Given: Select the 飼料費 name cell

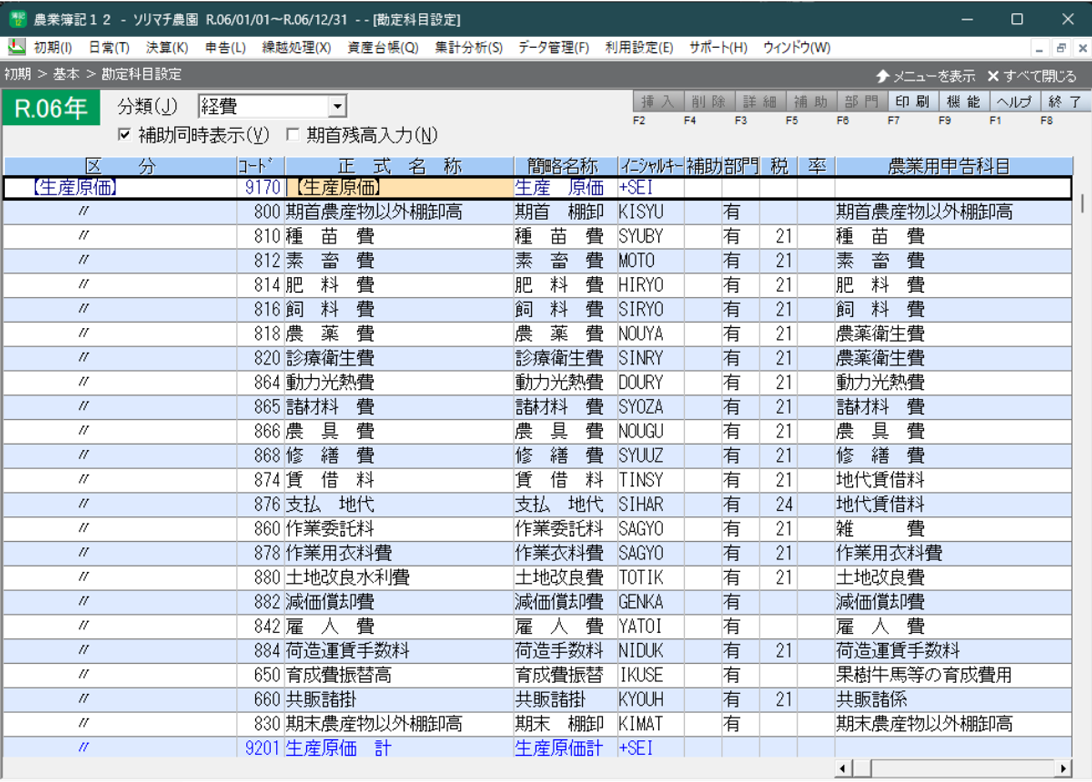Looking at the screenshot, I should pos(399,309).
